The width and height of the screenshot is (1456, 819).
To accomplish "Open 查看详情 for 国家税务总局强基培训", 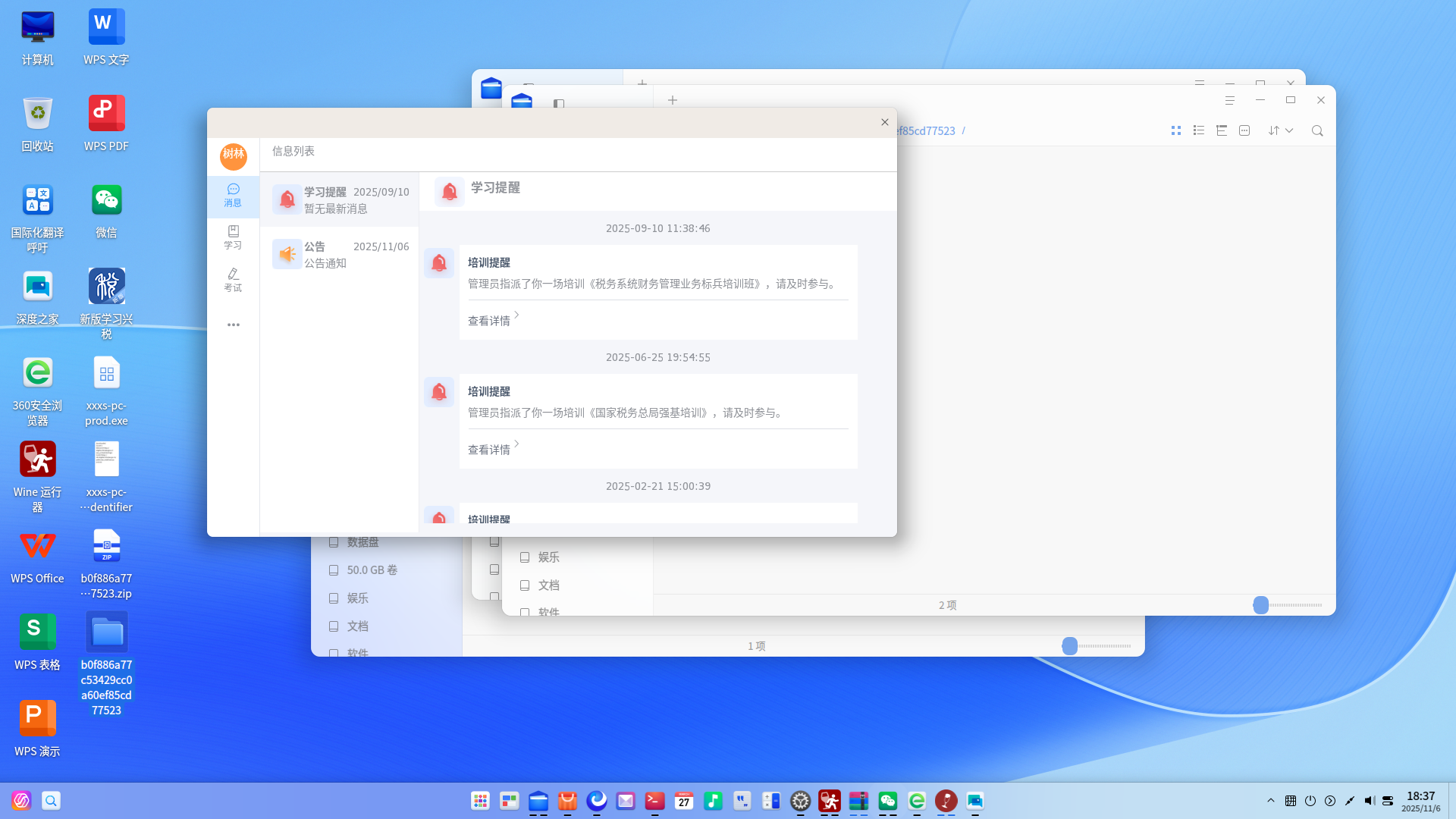I will pos(493,449).
